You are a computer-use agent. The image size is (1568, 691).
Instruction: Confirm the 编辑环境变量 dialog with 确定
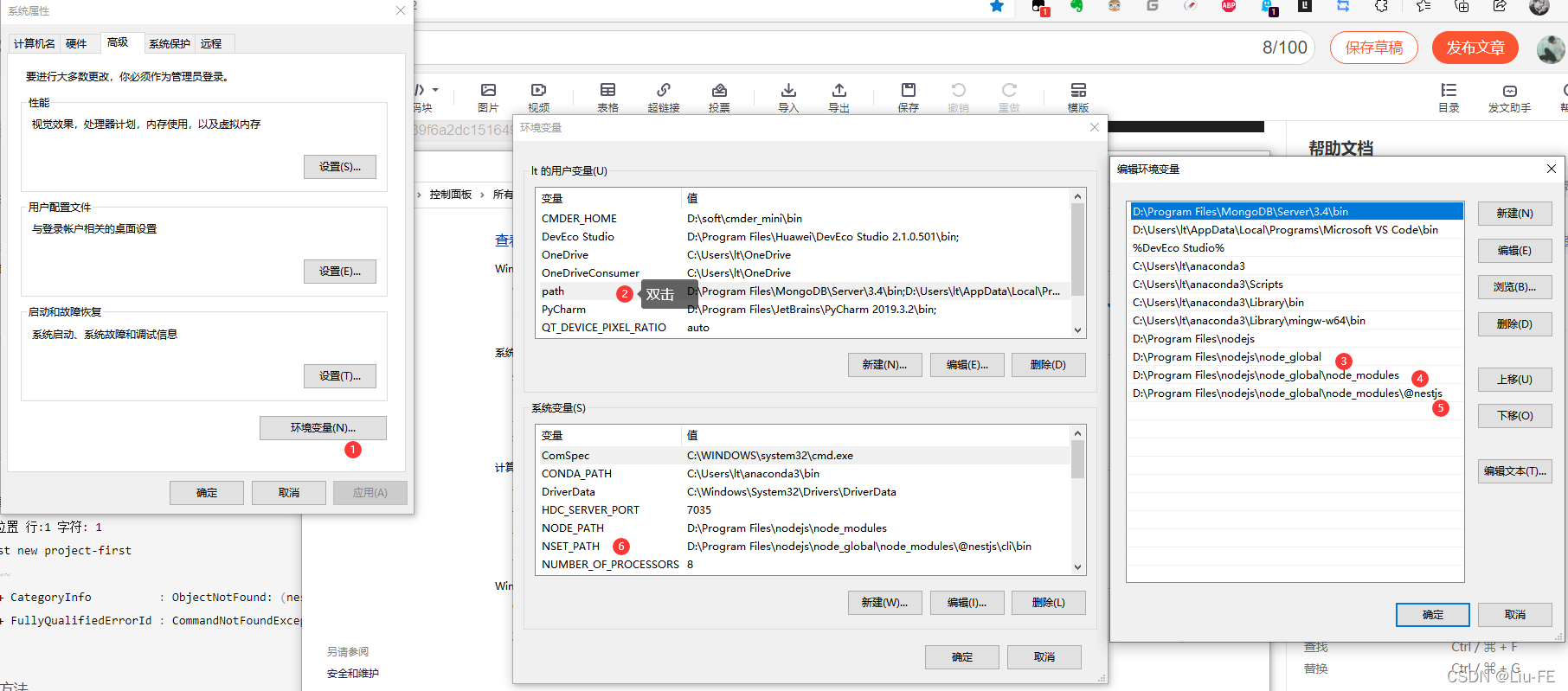coord(1433,615)
